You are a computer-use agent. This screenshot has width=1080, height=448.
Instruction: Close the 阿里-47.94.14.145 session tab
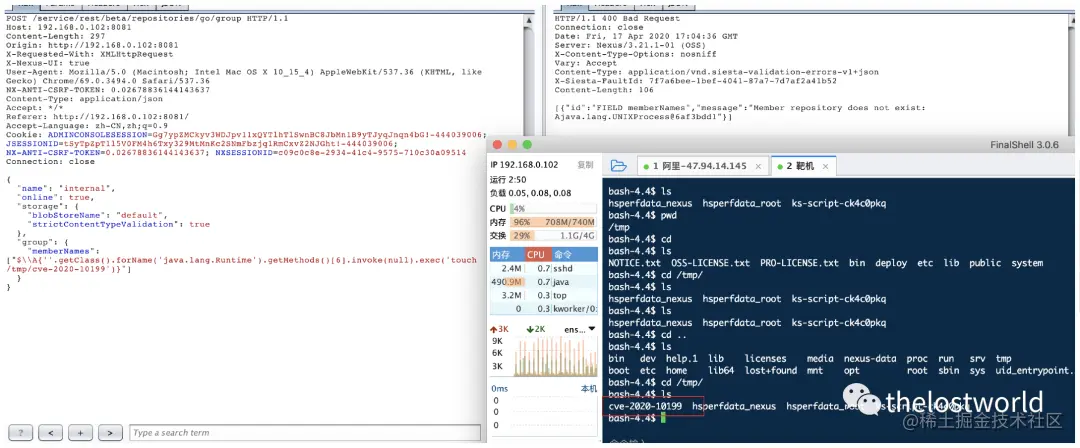758,166
